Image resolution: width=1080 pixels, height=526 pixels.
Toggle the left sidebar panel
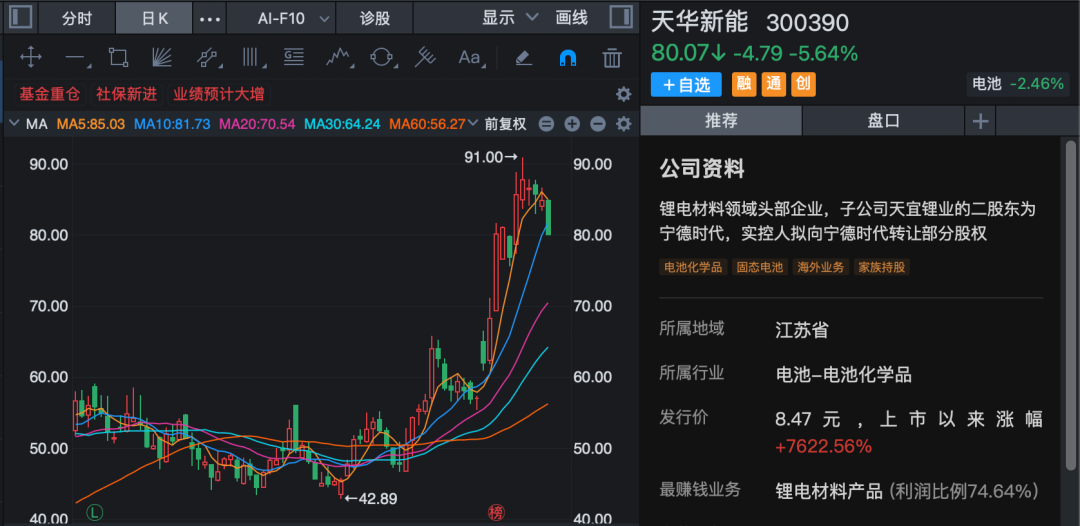point(20,18)
